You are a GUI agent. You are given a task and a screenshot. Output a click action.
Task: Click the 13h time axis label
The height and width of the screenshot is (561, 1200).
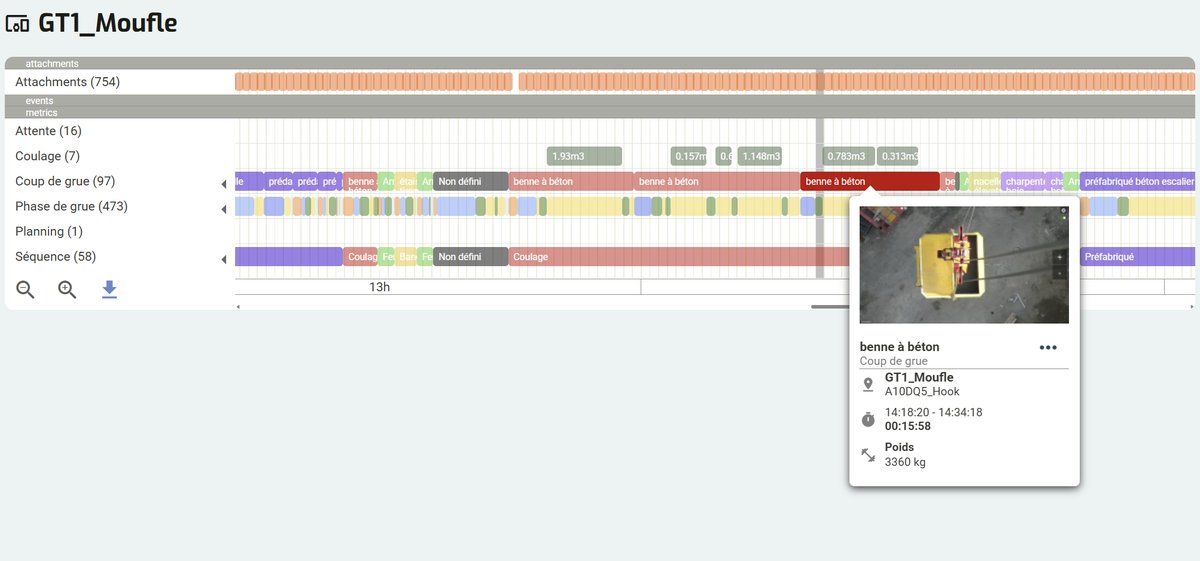pos(379,287)
